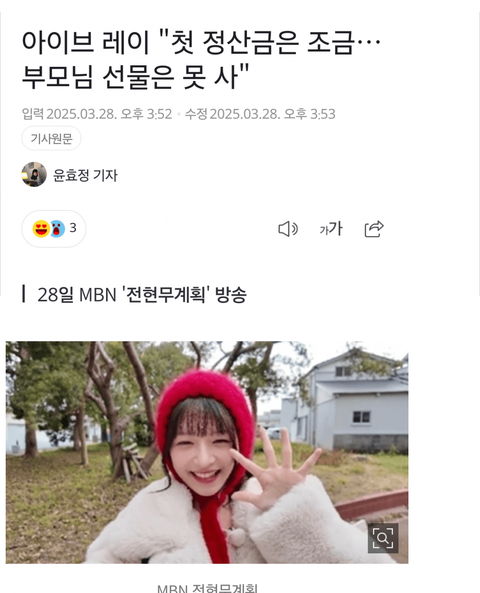Tap the share arrow icon

click(x=374, y=229)
